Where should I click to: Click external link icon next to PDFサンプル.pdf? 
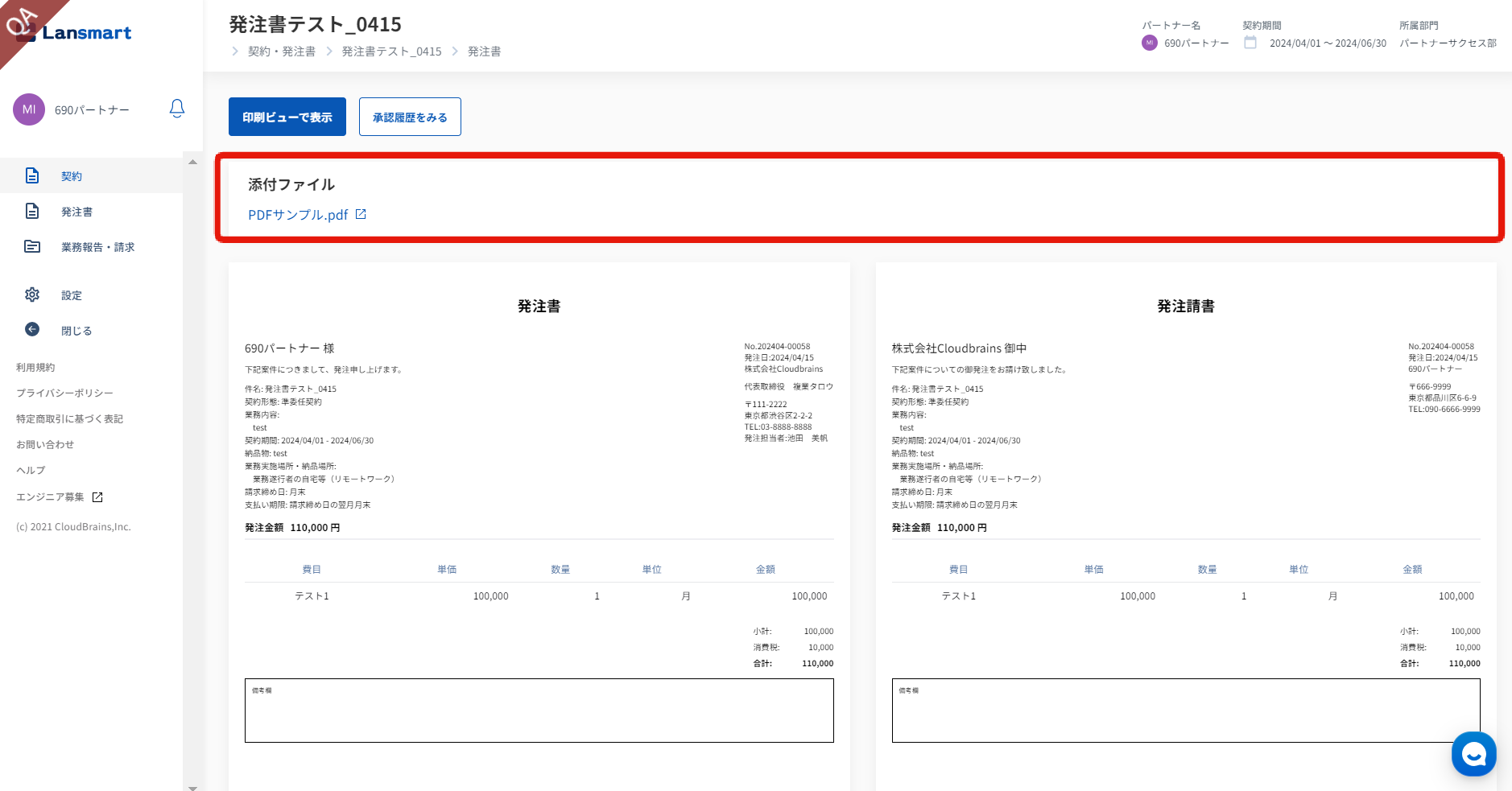click(x=361, y=214)
